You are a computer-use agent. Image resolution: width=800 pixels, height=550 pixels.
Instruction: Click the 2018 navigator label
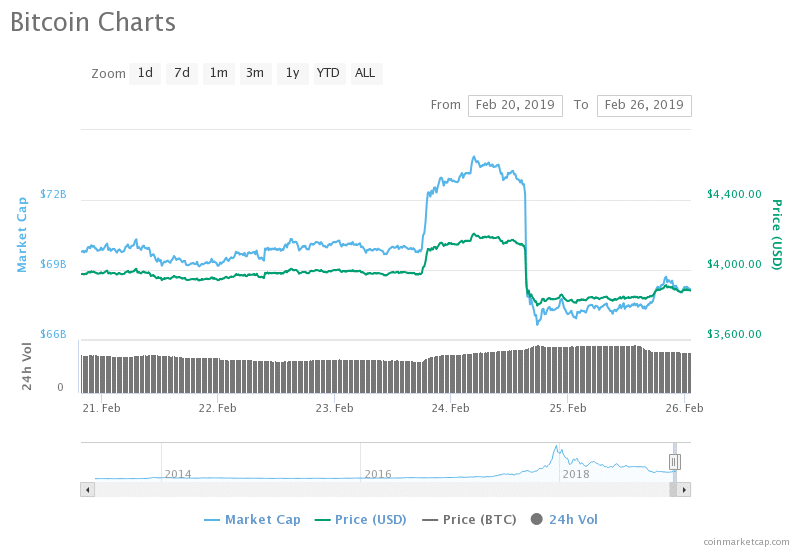576,474
